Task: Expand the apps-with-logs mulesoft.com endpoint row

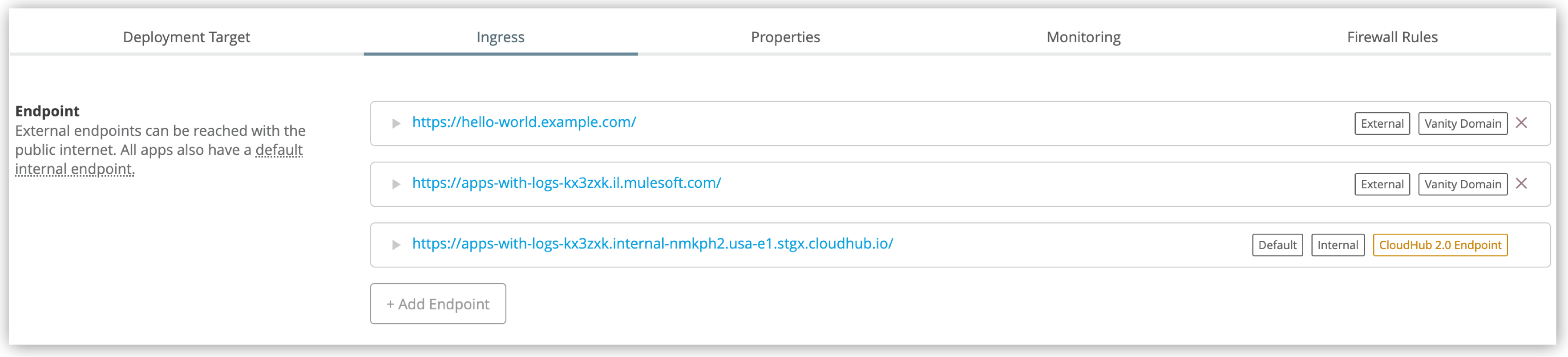Action: click(x=395, y=183)
